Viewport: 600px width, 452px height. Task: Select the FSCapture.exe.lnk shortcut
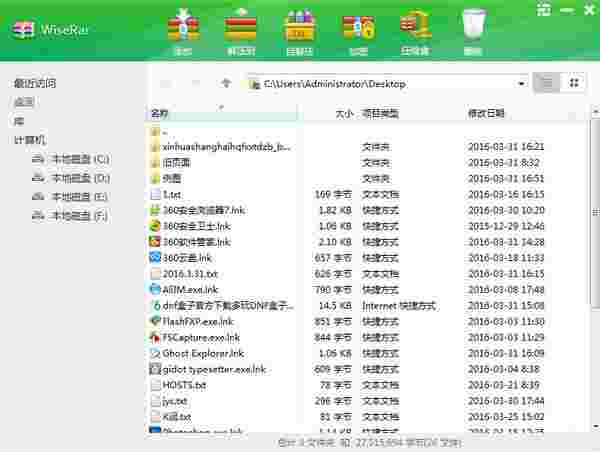point(366,338)
